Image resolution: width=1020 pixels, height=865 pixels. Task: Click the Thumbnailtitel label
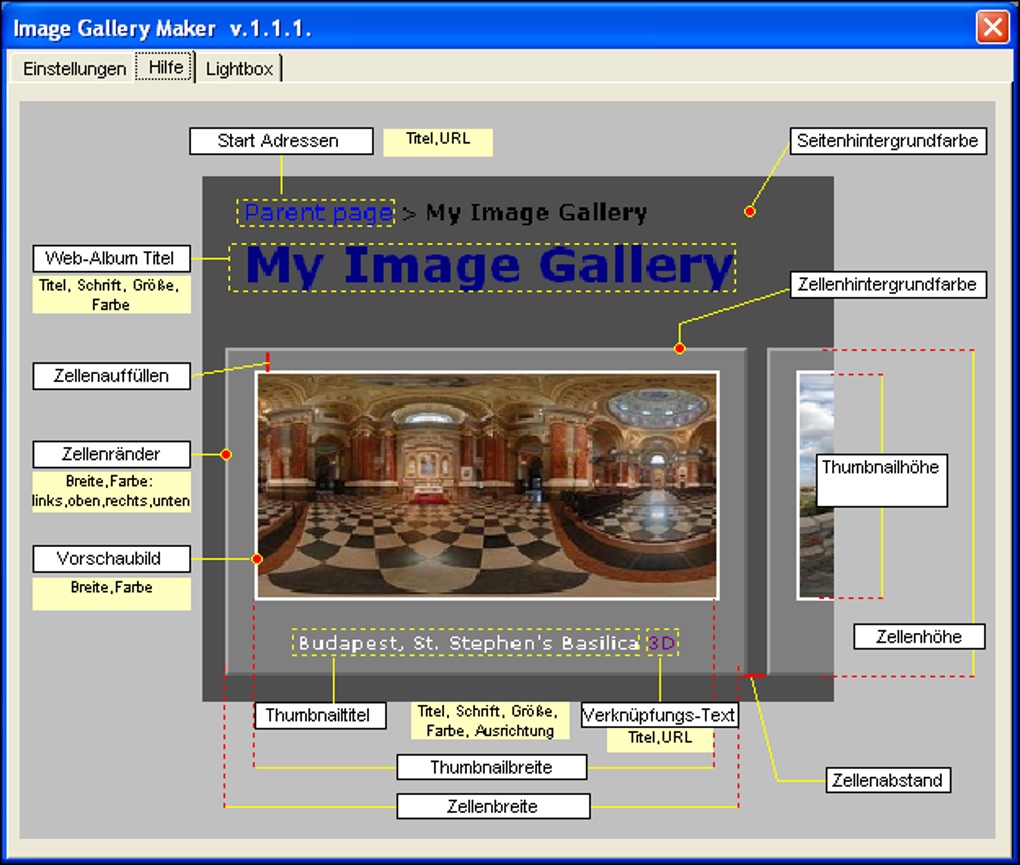(322, 715)
